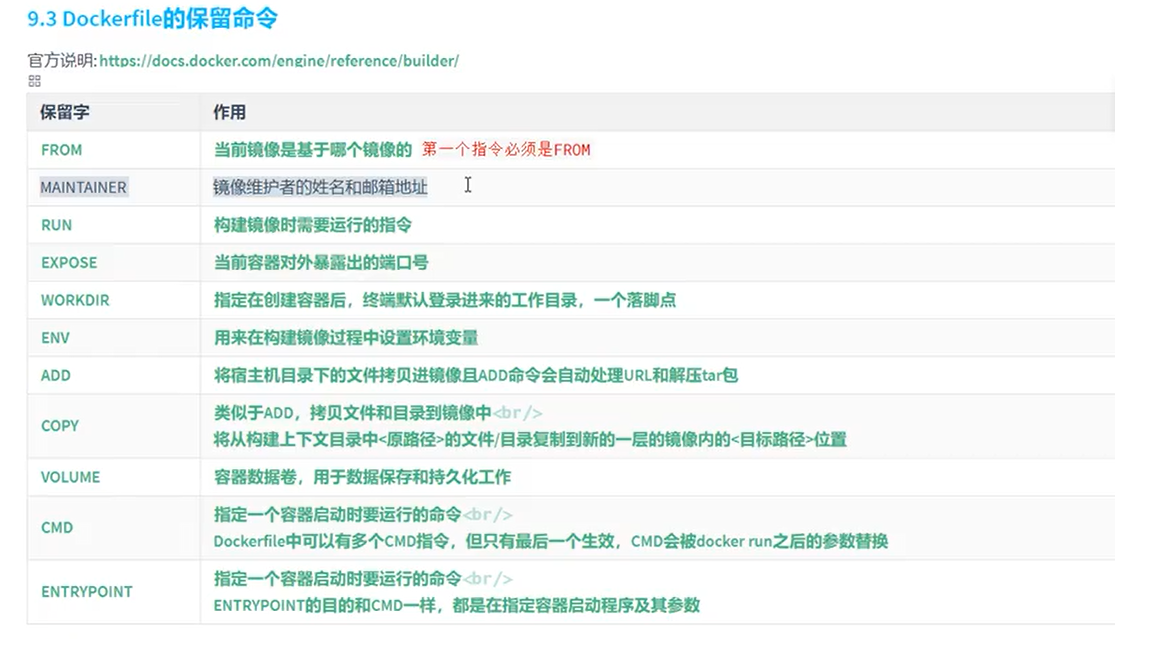The image size is (1150, 648).
Task: Click the table grid handle icon
Action: pos(34,81)
